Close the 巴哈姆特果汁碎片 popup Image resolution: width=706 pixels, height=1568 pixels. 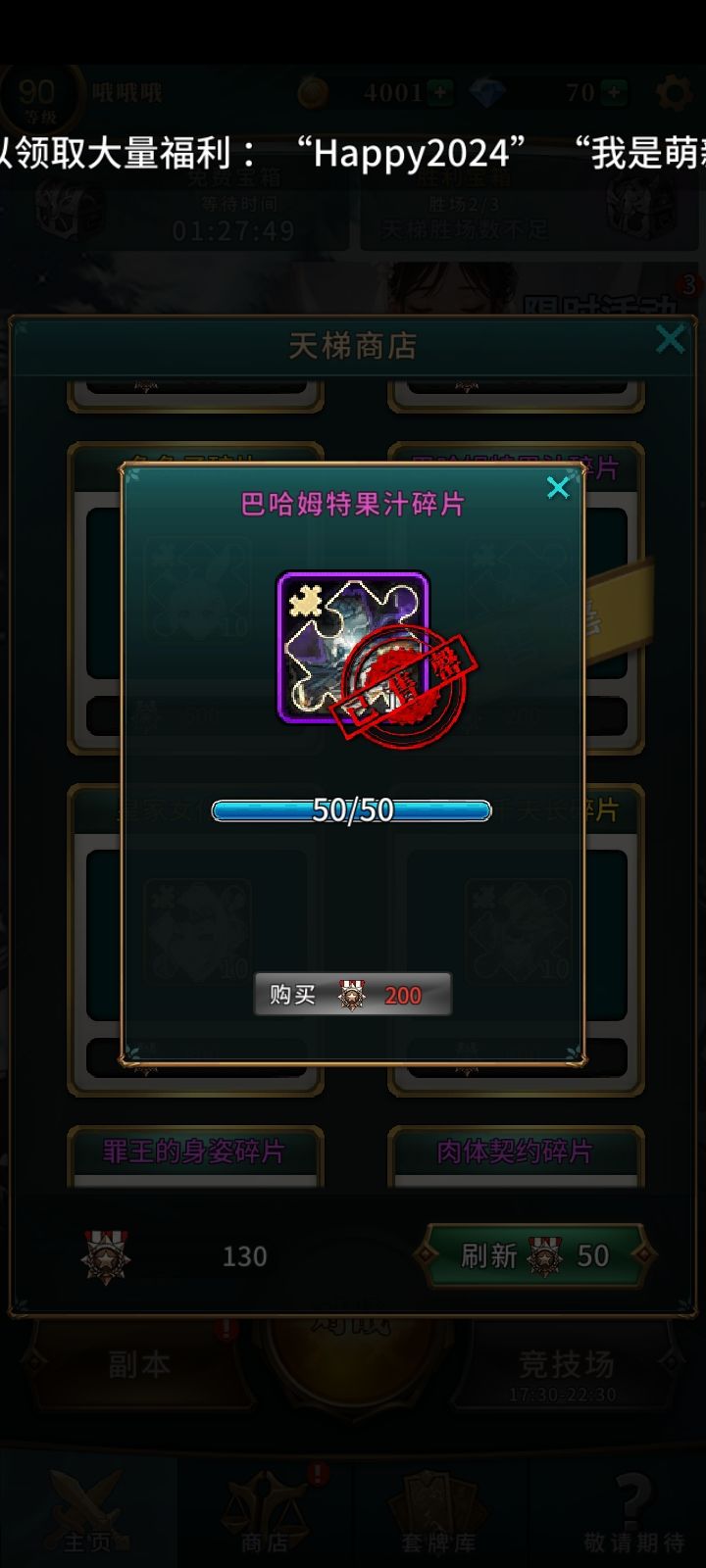point(558,487)
